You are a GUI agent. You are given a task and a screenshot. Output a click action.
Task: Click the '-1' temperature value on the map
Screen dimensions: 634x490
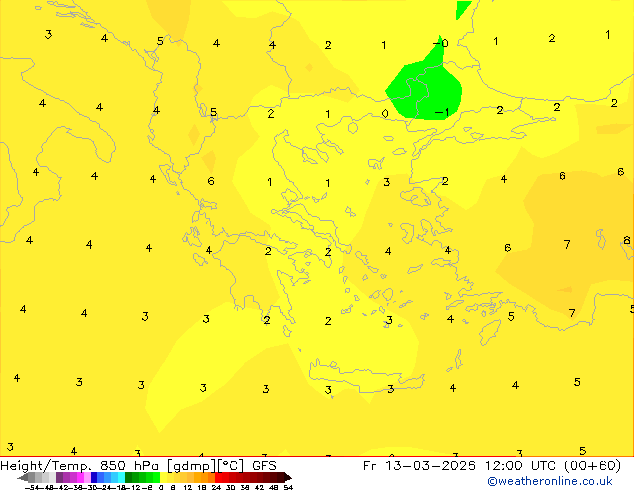(442, 112)
